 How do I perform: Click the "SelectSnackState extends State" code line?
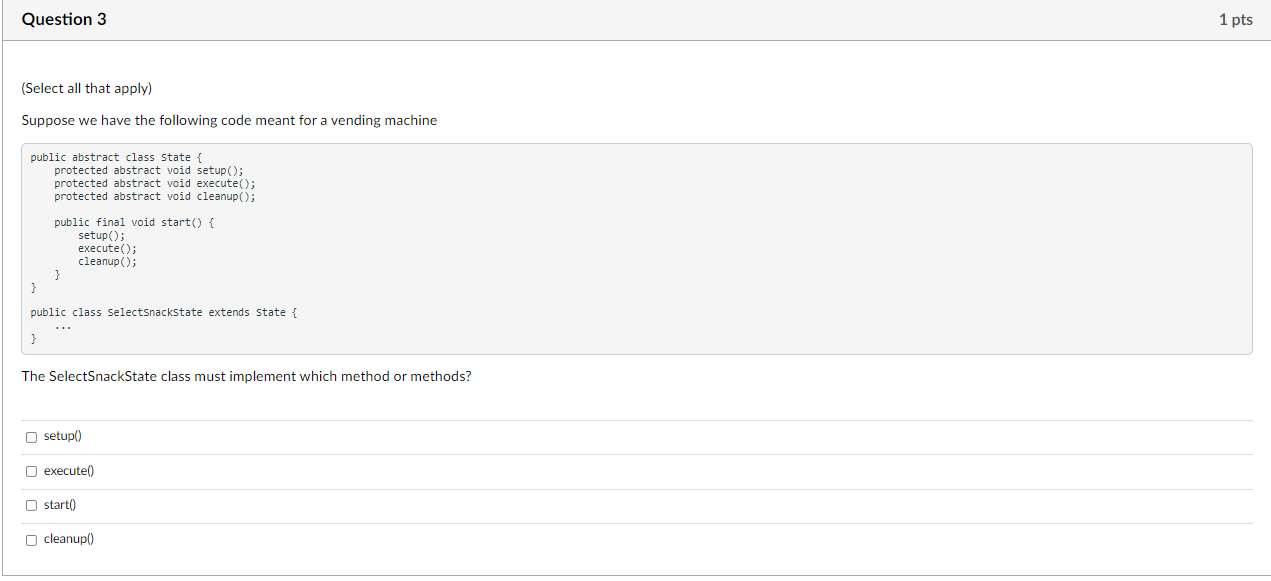point(164,312)
